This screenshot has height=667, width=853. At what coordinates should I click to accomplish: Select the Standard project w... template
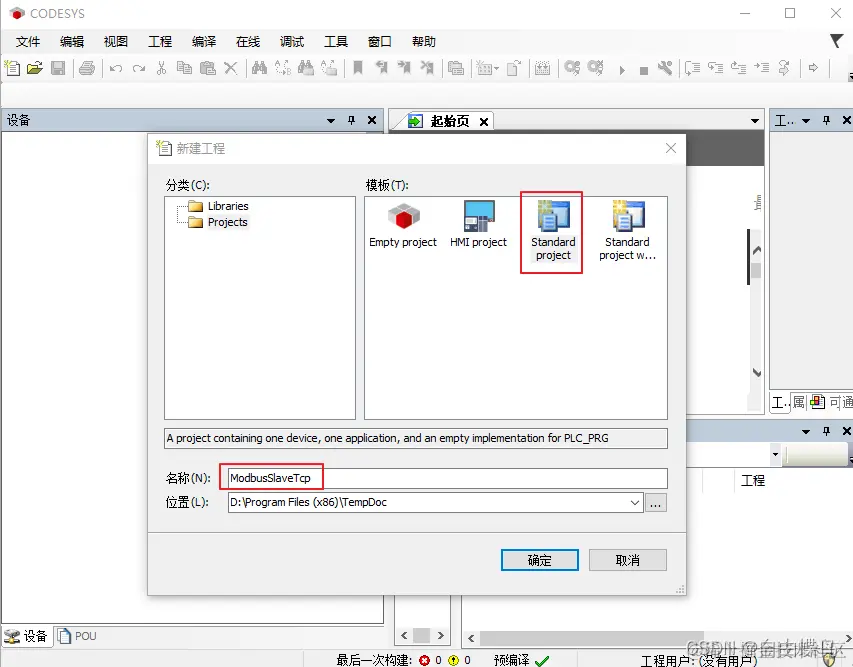click(627, 231)
